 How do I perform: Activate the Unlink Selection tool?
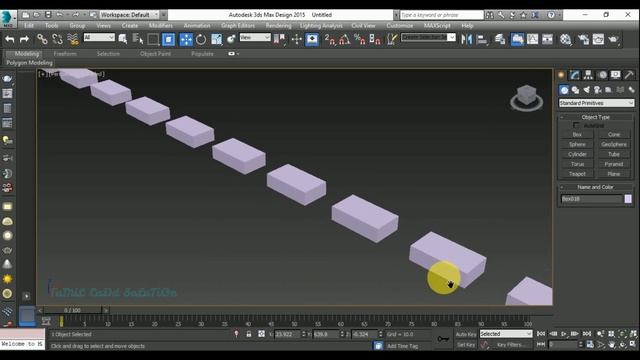pyautogui.click(x=58, y=39)
